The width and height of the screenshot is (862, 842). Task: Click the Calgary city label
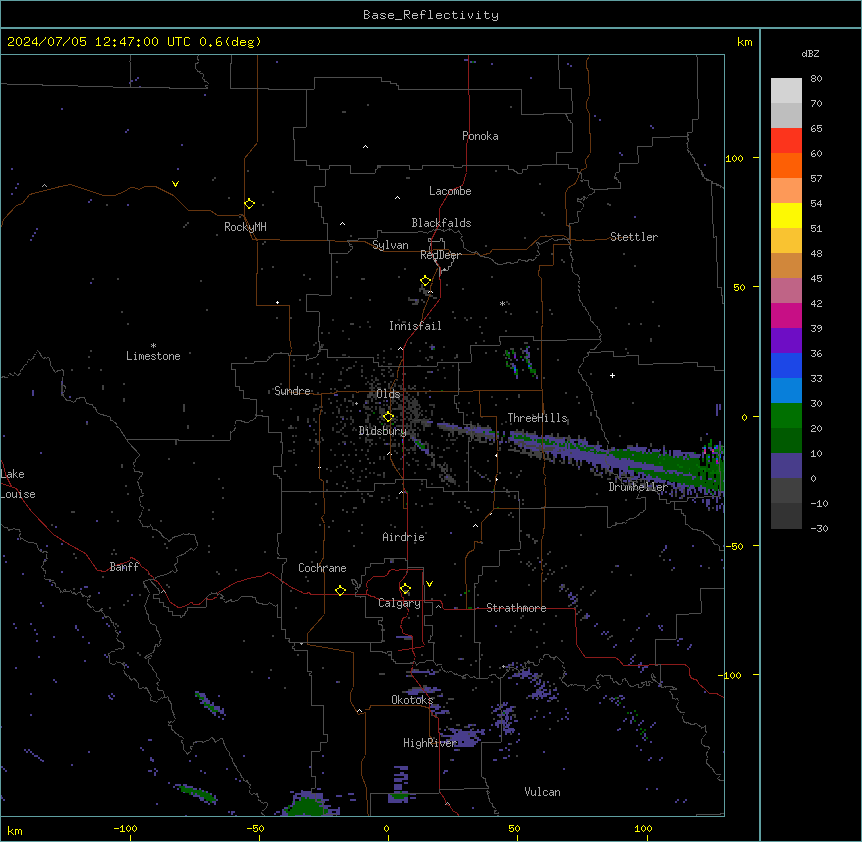399,603
